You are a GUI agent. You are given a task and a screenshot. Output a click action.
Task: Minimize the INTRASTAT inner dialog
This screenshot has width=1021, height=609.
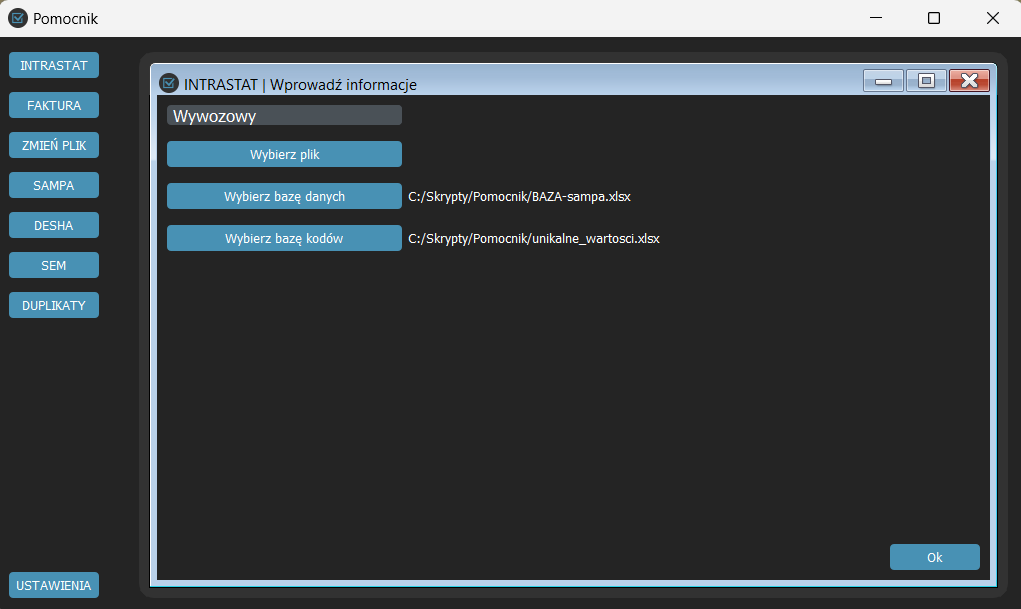(883, 81)
